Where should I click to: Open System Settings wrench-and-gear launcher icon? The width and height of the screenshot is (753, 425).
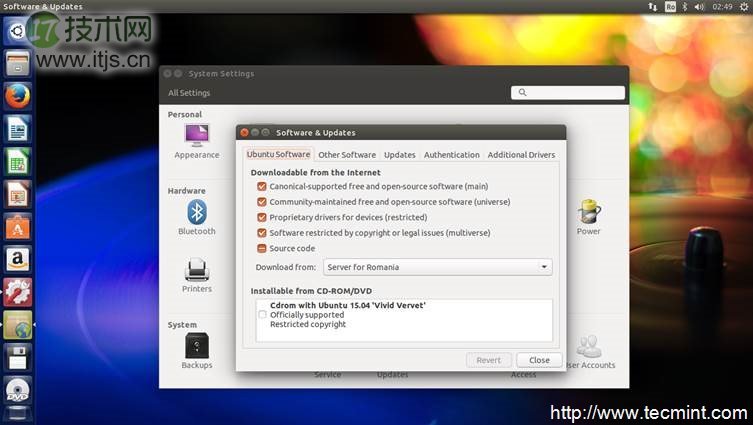tap(17, 292)
